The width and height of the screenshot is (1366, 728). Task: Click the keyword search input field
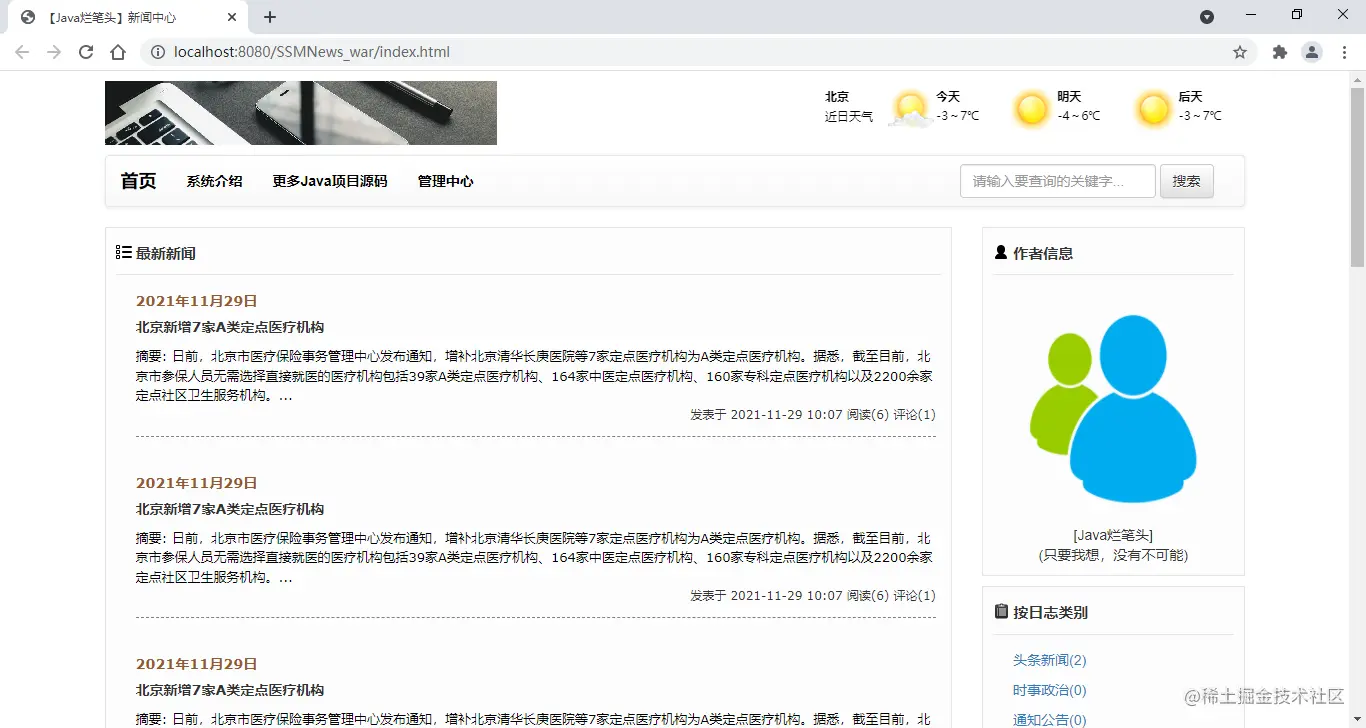(x=1057, y=181)
